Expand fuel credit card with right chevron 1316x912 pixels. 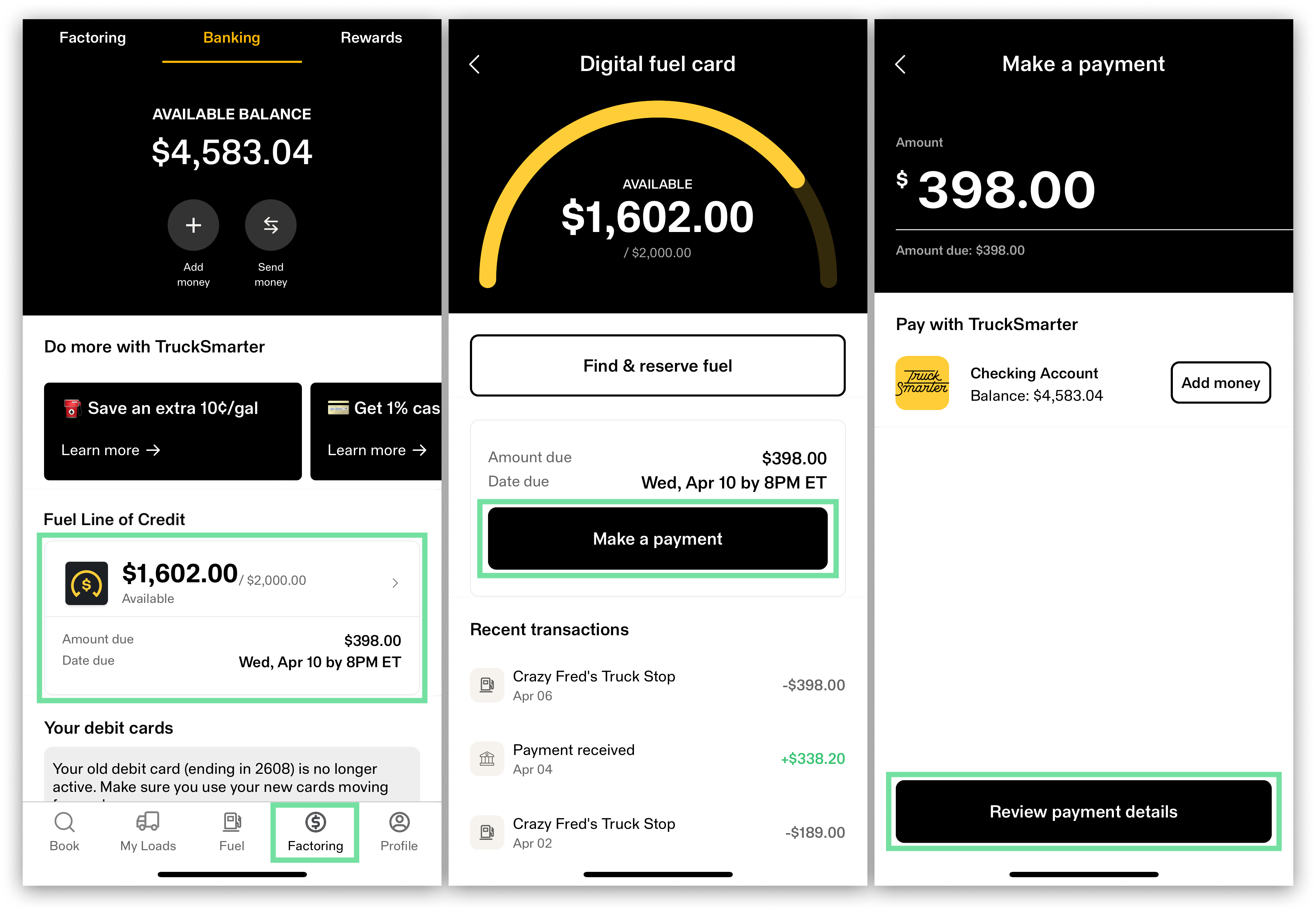tap(395, 583)
